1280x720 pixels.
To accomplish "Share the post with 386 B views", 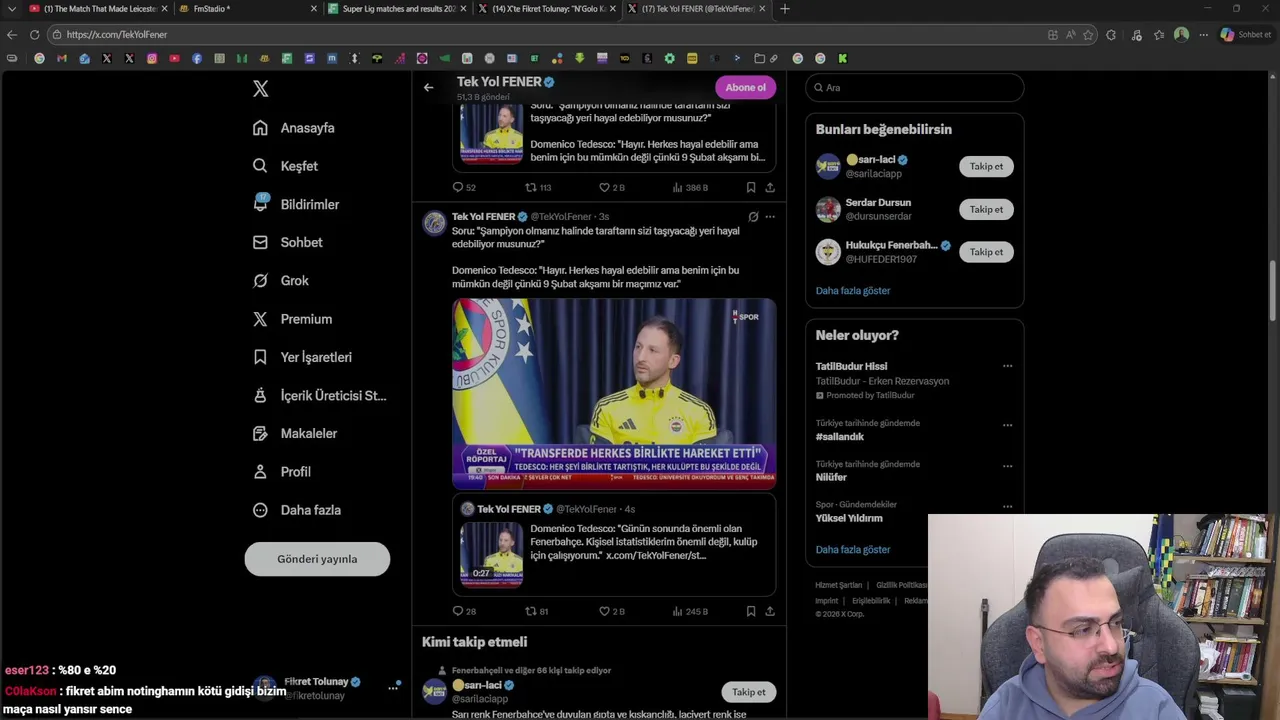I will tap(770, 187).
